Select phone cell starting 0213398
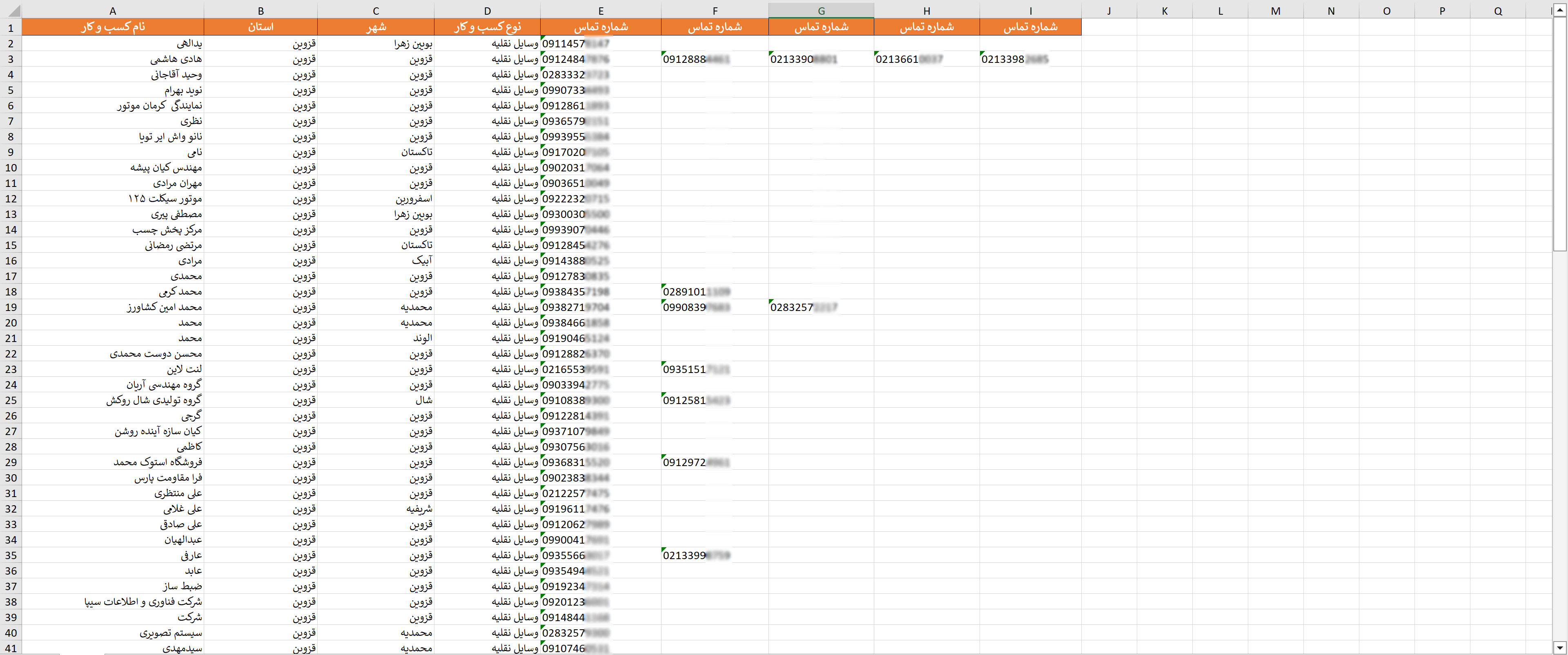Screen dimensions: 1568x655 click(1030, 59)
